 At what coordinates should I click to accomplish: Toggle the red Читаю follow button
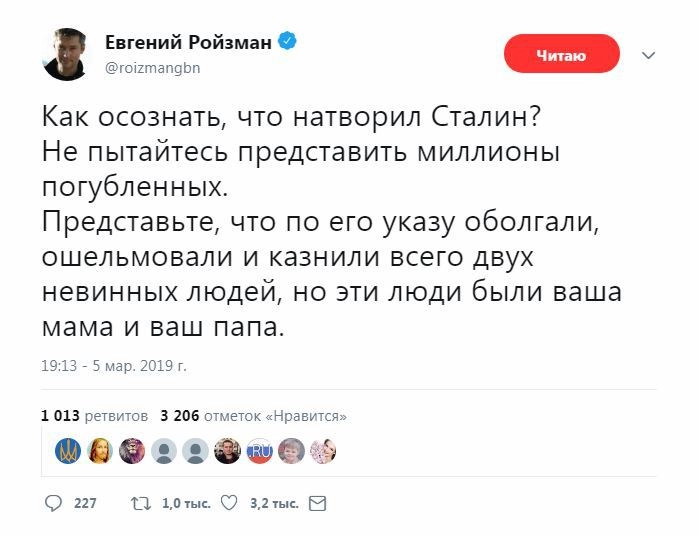pos(561,54)
